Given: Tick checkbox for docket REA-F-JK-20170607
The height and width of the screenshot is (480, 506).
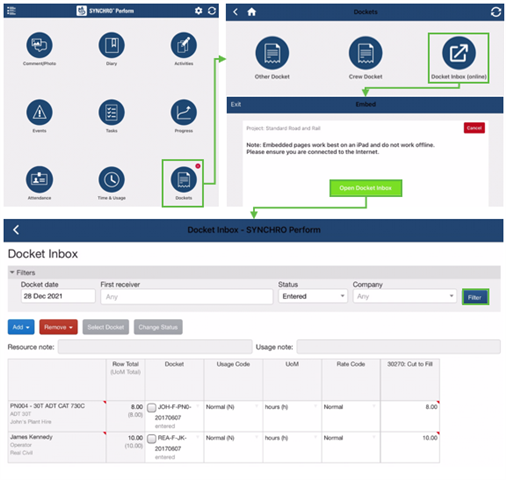Looking at the screenshot, I should (152, 439).
